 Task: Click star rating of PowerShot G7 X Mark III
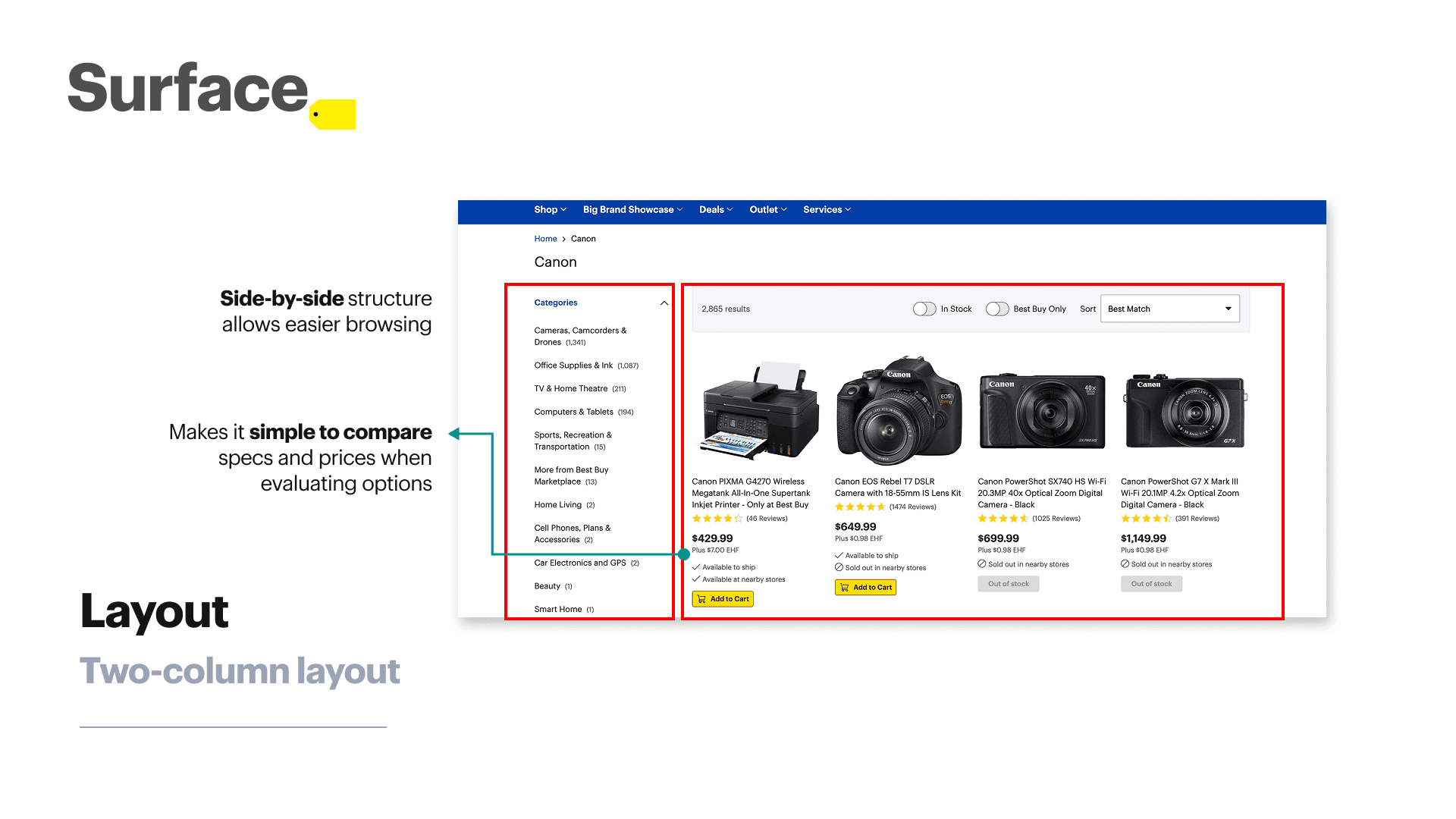point(1146,519)
